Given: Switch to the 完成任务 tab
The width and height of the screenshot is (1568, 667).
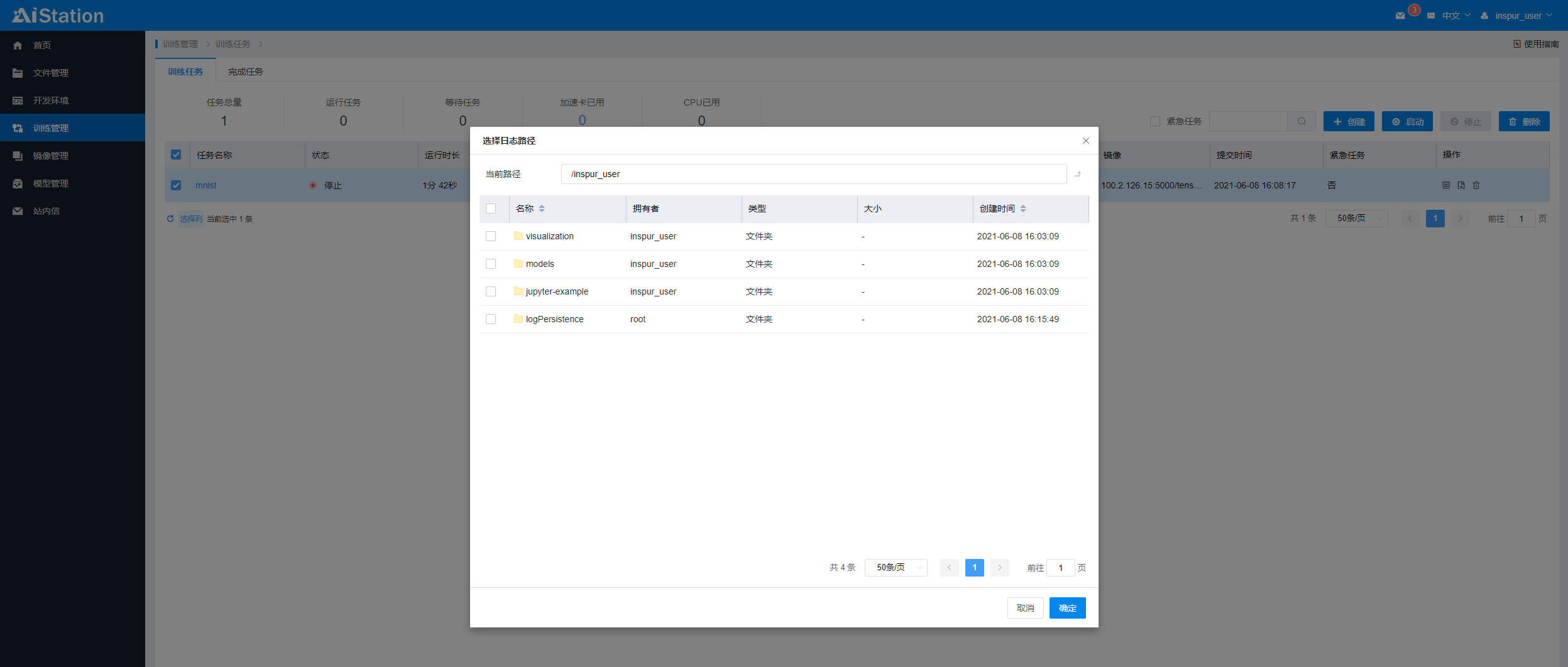Looking at the screenshot, I should click(245, 72).
